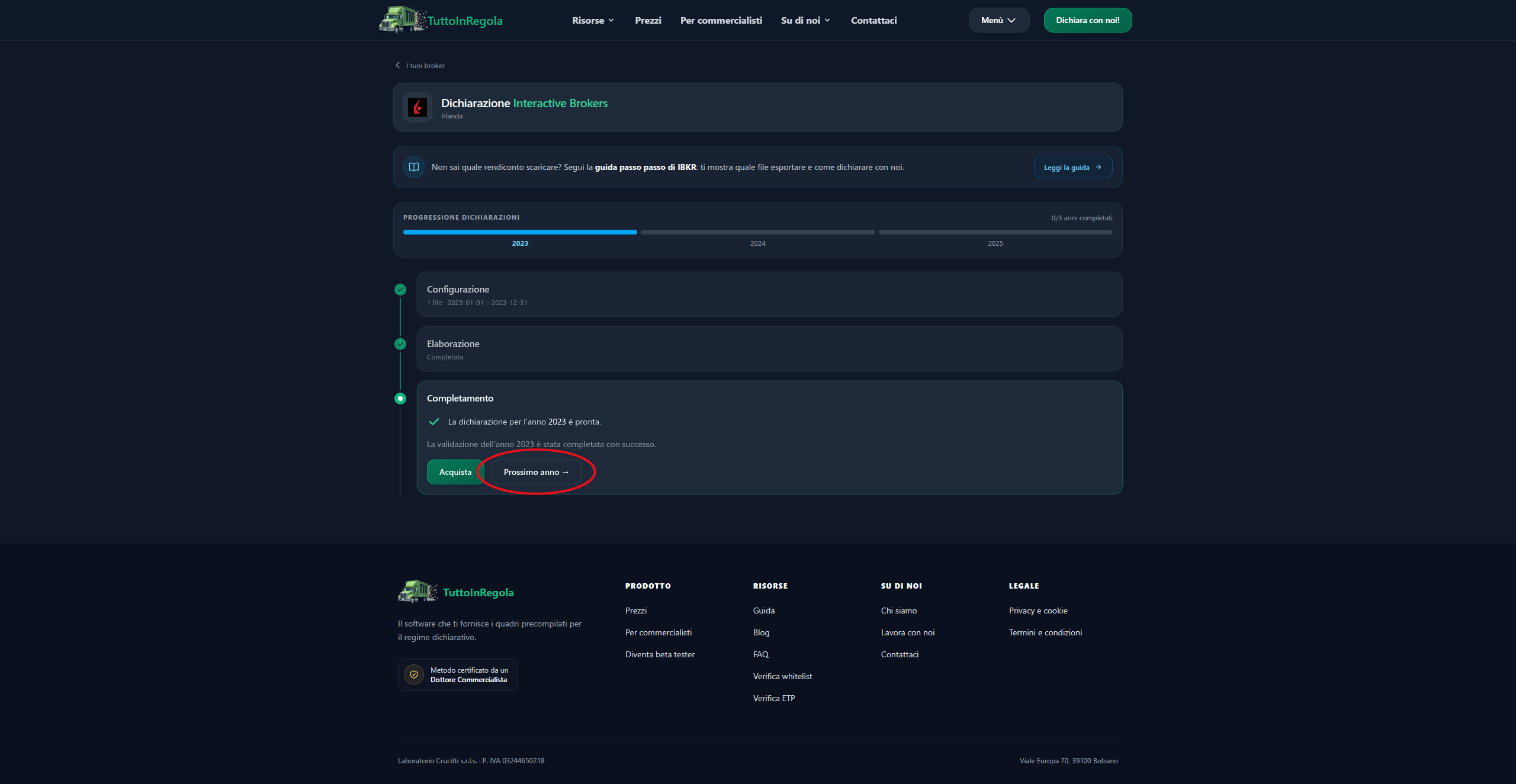Viewport: 1516px width, 784px height.
Task: Click the TuttoInRegola truck logo in header
Action: point(403,20)
